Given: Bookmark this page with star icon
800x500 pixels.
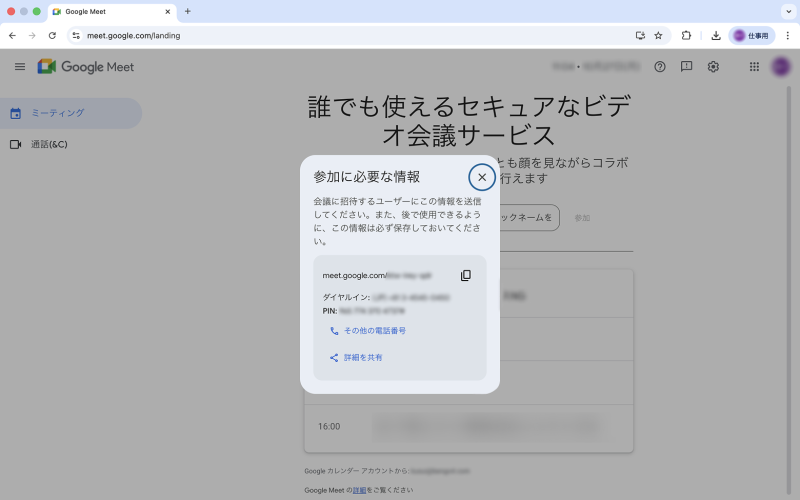Looking at the screenshot, I should coord(658,35).
